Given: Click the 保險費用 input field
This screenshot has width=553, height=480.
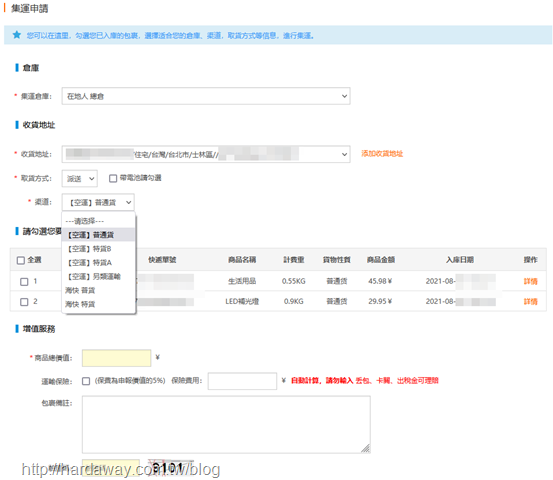Looking at the screenshot, I should pos(242,381).
